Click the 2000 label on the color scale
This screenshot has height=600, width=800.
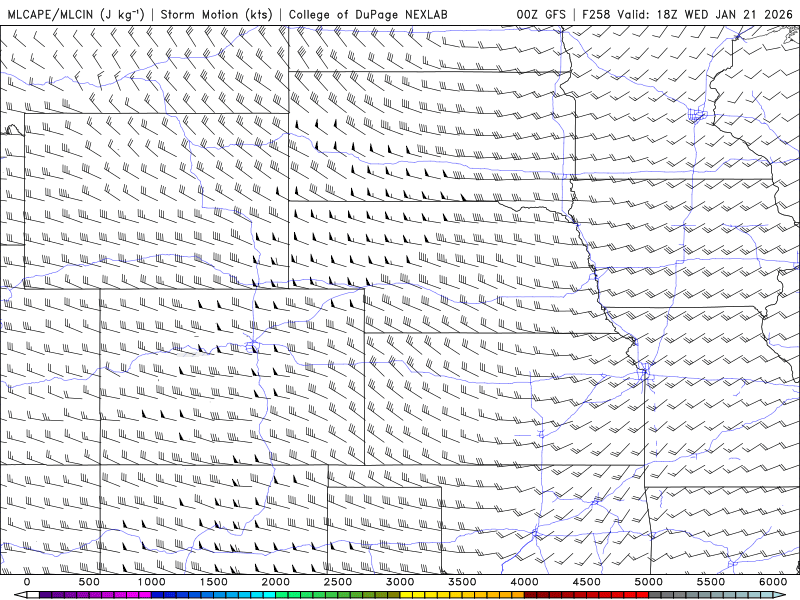click(276, 582)
